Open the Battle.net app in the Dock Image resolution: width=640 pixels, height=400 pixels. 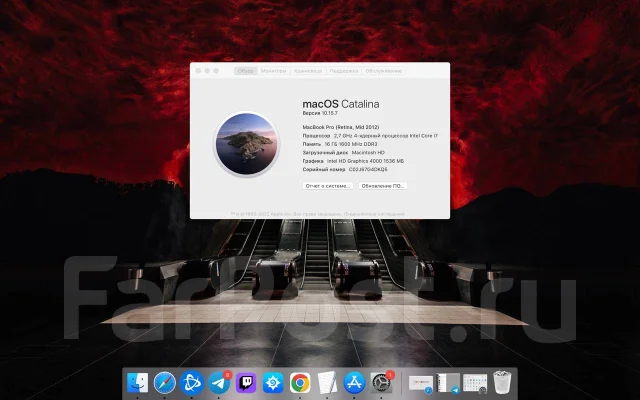pos(192,383)
